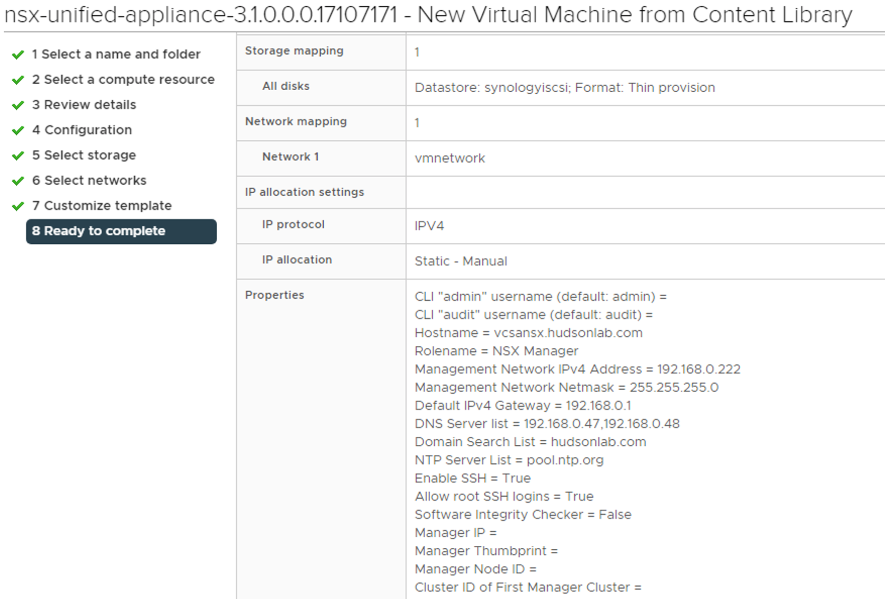The height and width of the screenshot is (599, 885).
Task: Return to step 5 Select storage
Action: coord(84,155)
